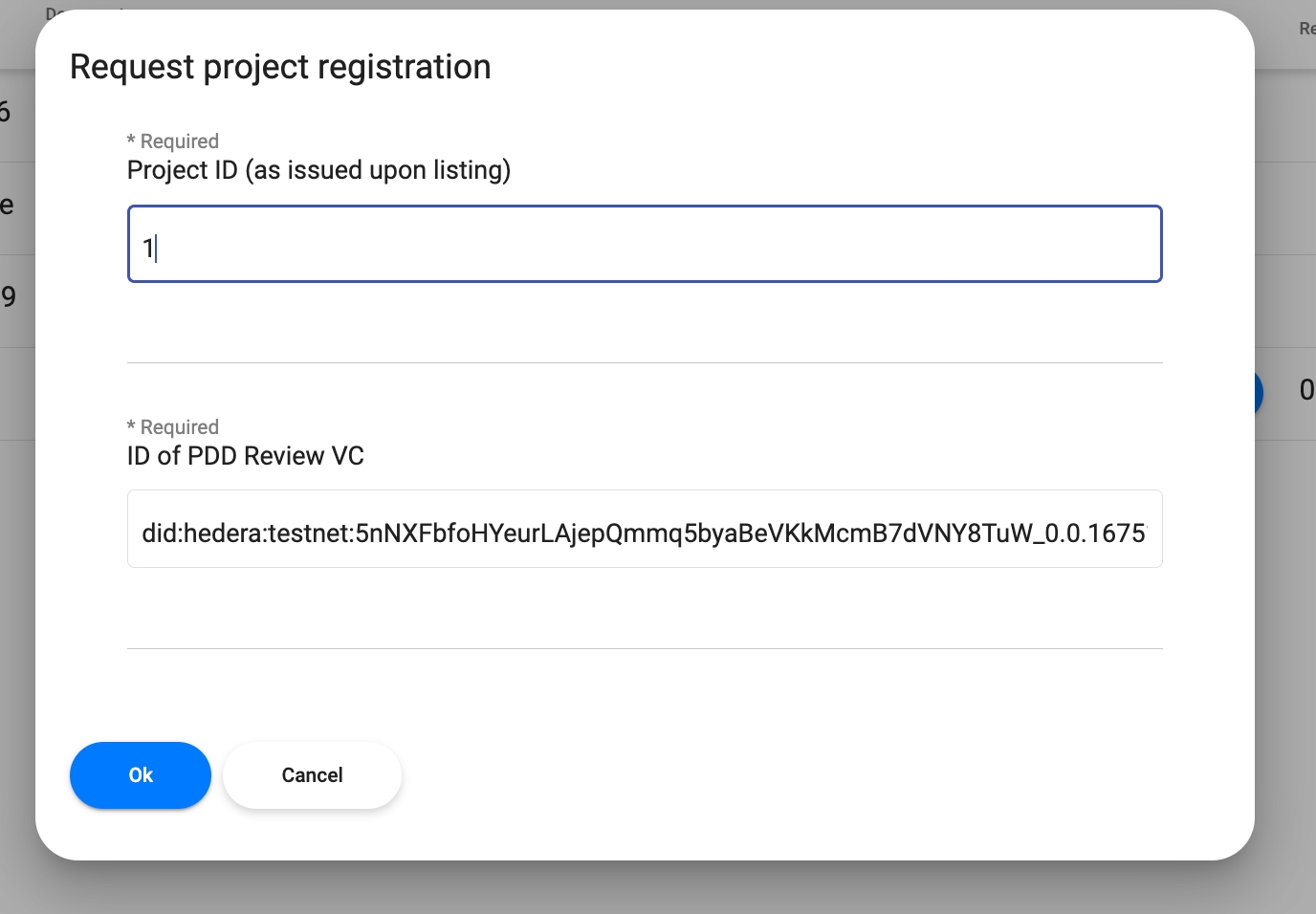Click the "0" value at right edge
The height and width of the screenshot is (914, 1316).
click(x=1305, y=390)
